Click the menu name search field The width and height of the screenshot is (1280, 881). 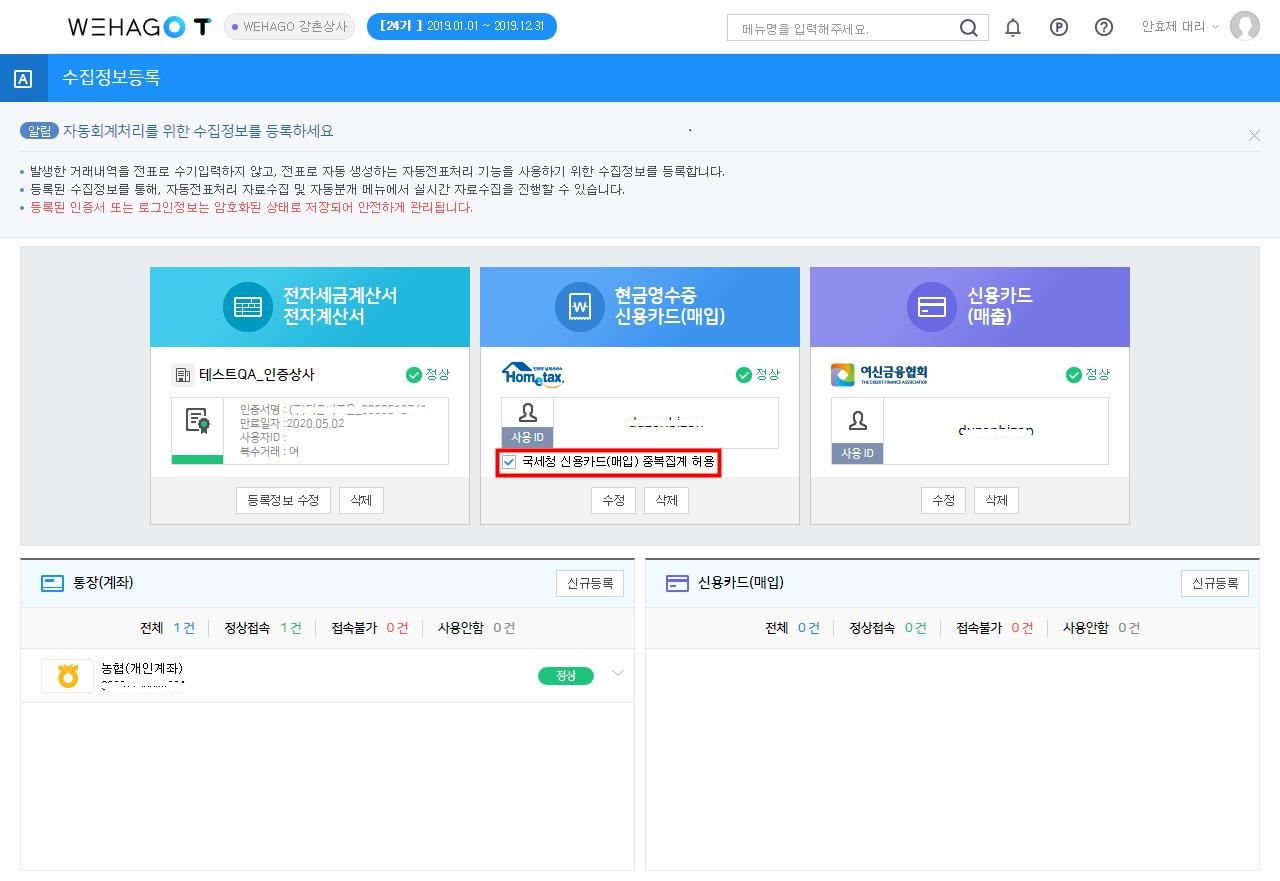pos(845,28)
